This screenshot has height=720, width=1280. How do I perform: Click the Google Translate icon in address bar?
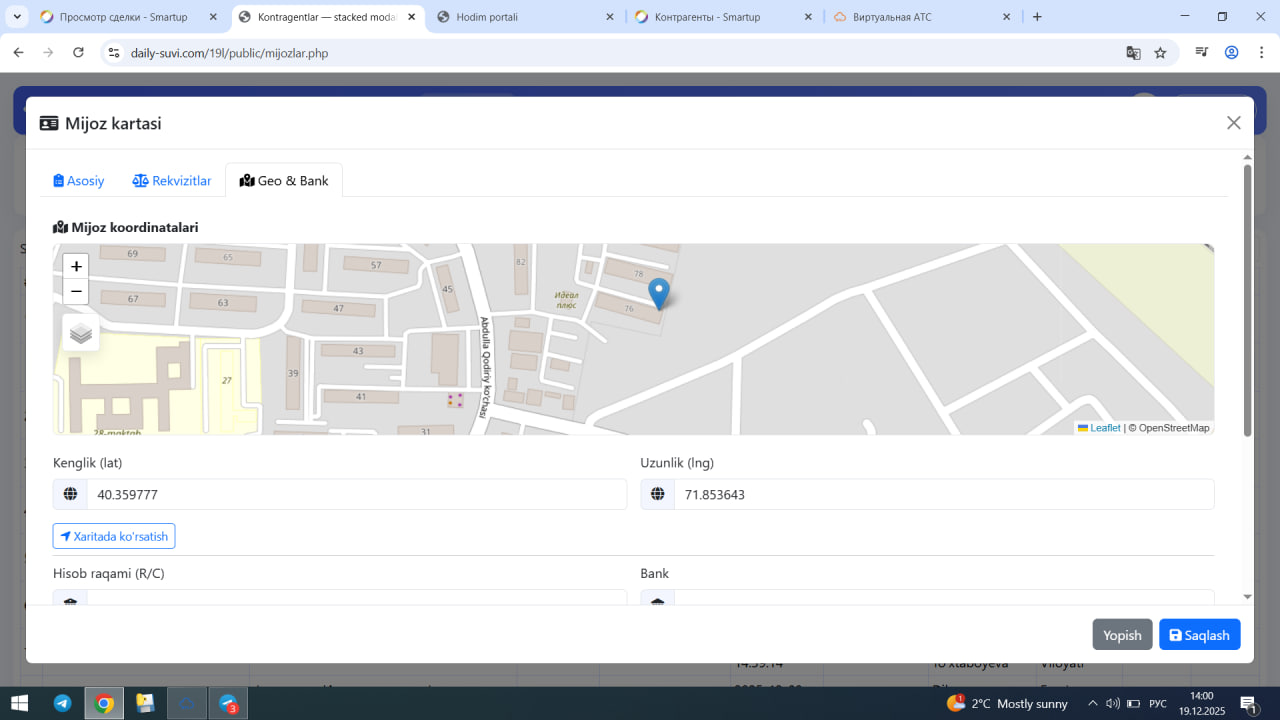coord(1133,53)
